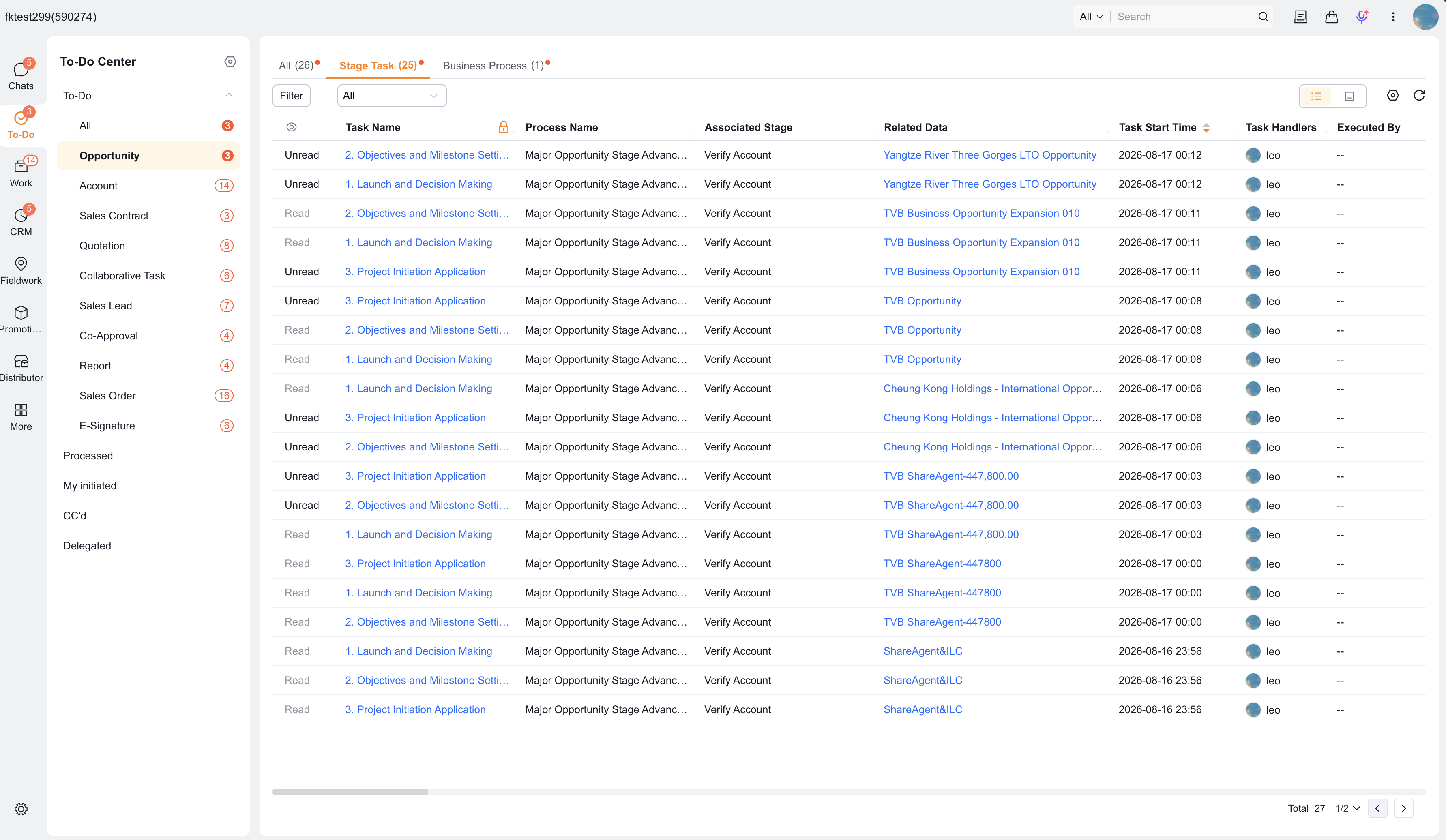
Task: Click the Process Name column header
Action: click(562, 127)
